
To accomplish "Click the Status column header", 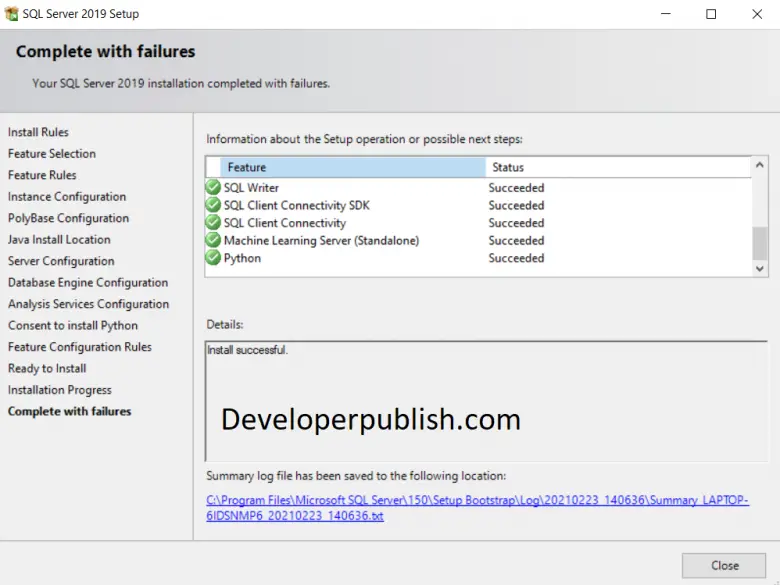I will tap(618, 167).
